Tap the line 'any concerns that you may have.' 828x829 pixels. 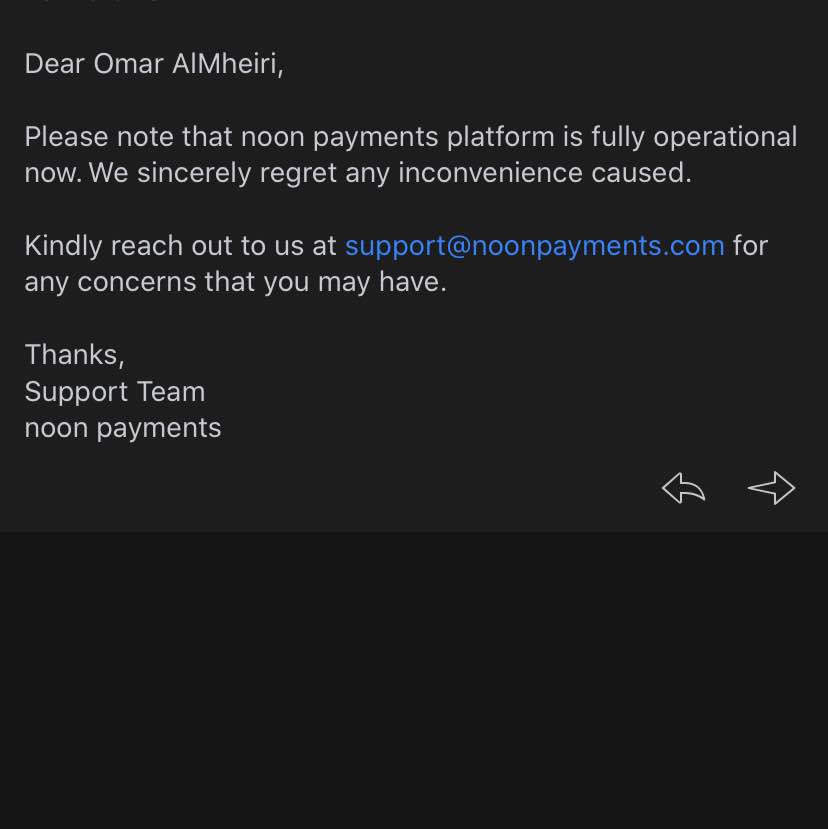click(x=236, y=282)
